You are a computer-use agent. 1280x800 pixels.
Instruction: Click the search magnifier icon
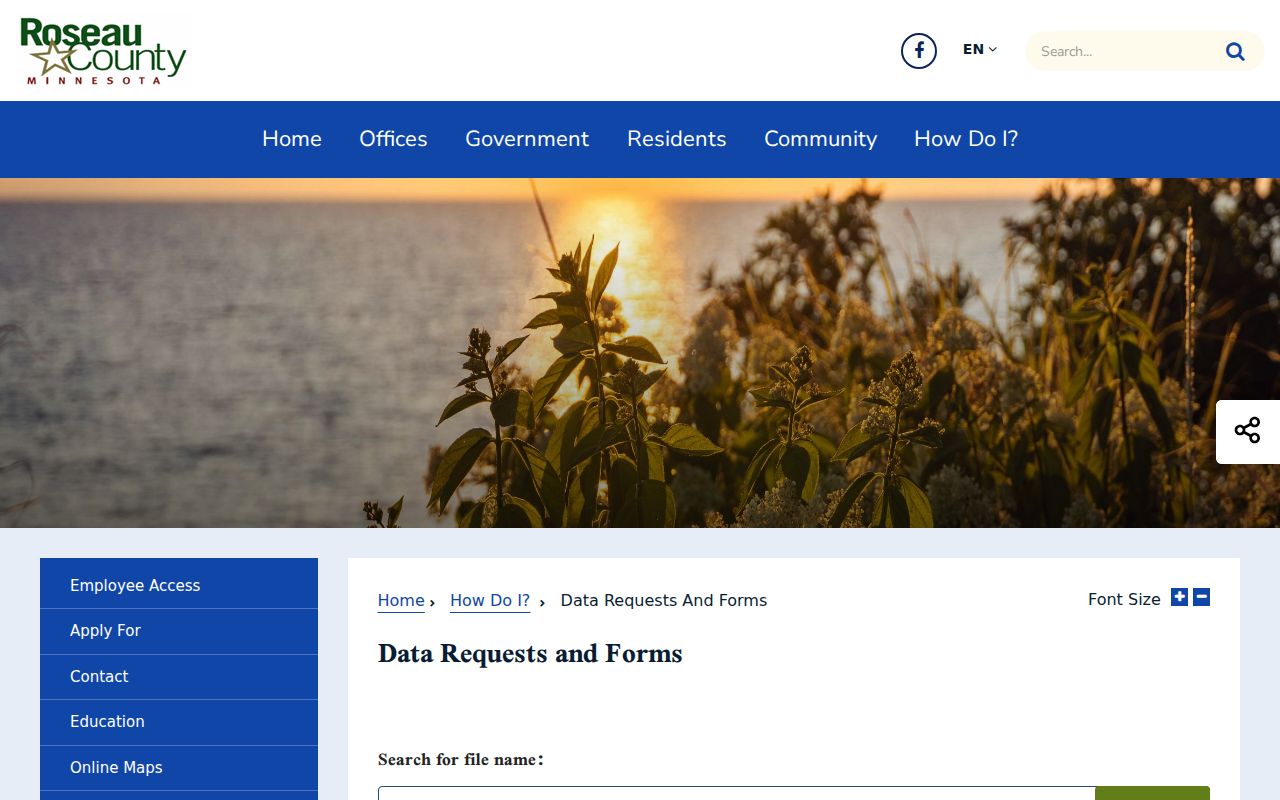(1235, 52)
